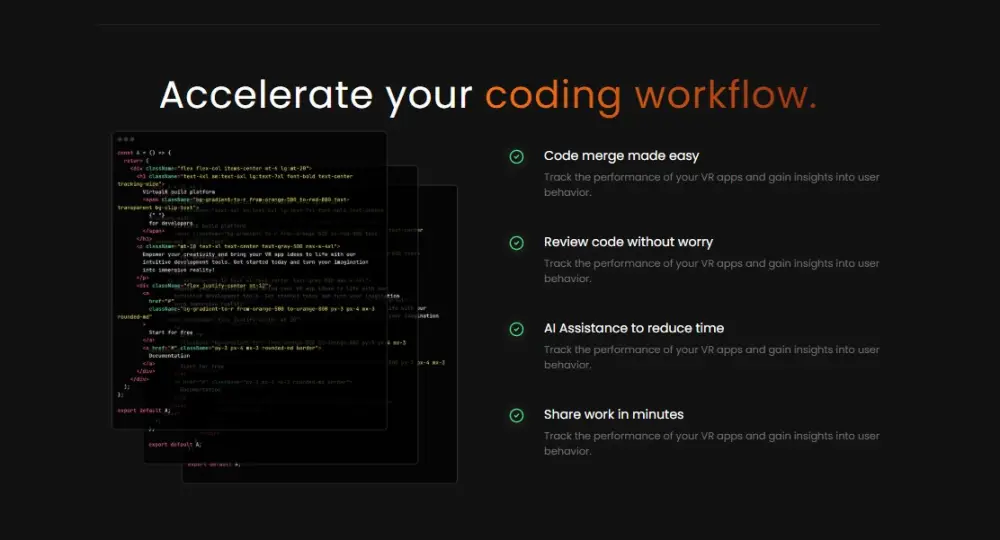The width and height of the screenshot is (1000, 540).
Task: Click 'Start for free' text in front code window
Action: pos(170,332)
